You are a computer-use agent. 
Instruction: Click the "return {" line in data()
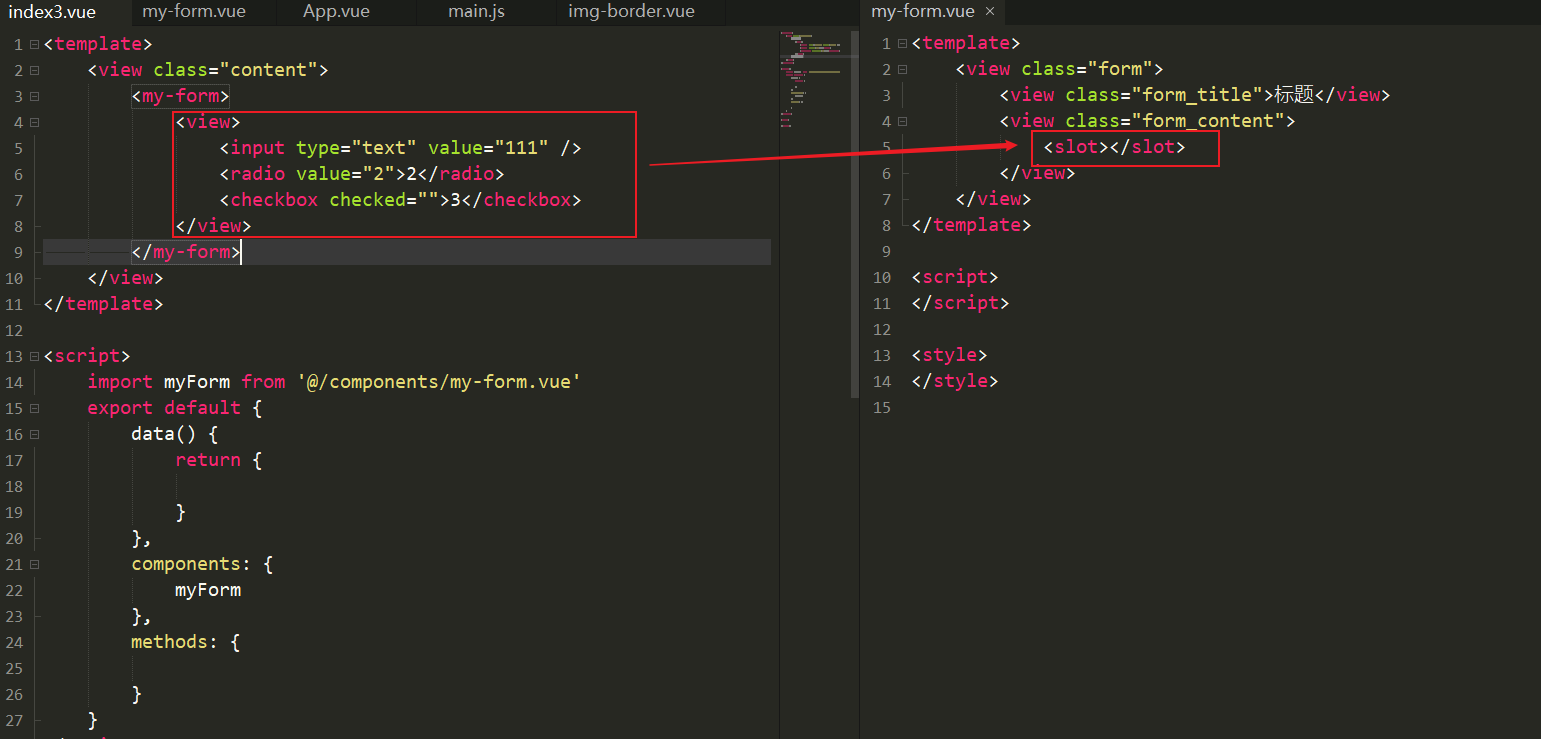point(219,460)
